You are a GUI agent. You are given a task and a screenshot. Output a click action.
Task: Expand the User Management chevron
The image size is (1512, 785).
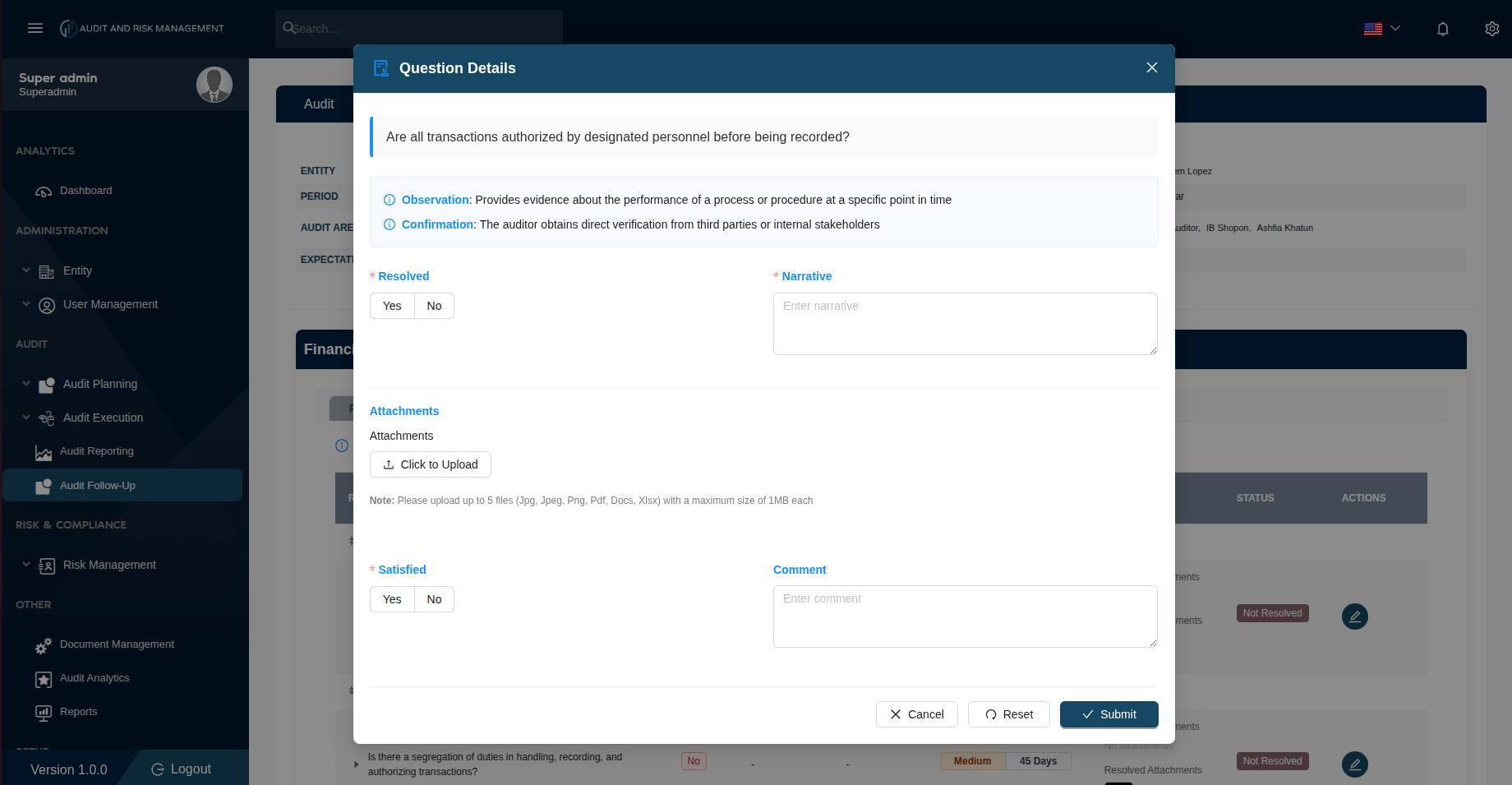[26, 303]
